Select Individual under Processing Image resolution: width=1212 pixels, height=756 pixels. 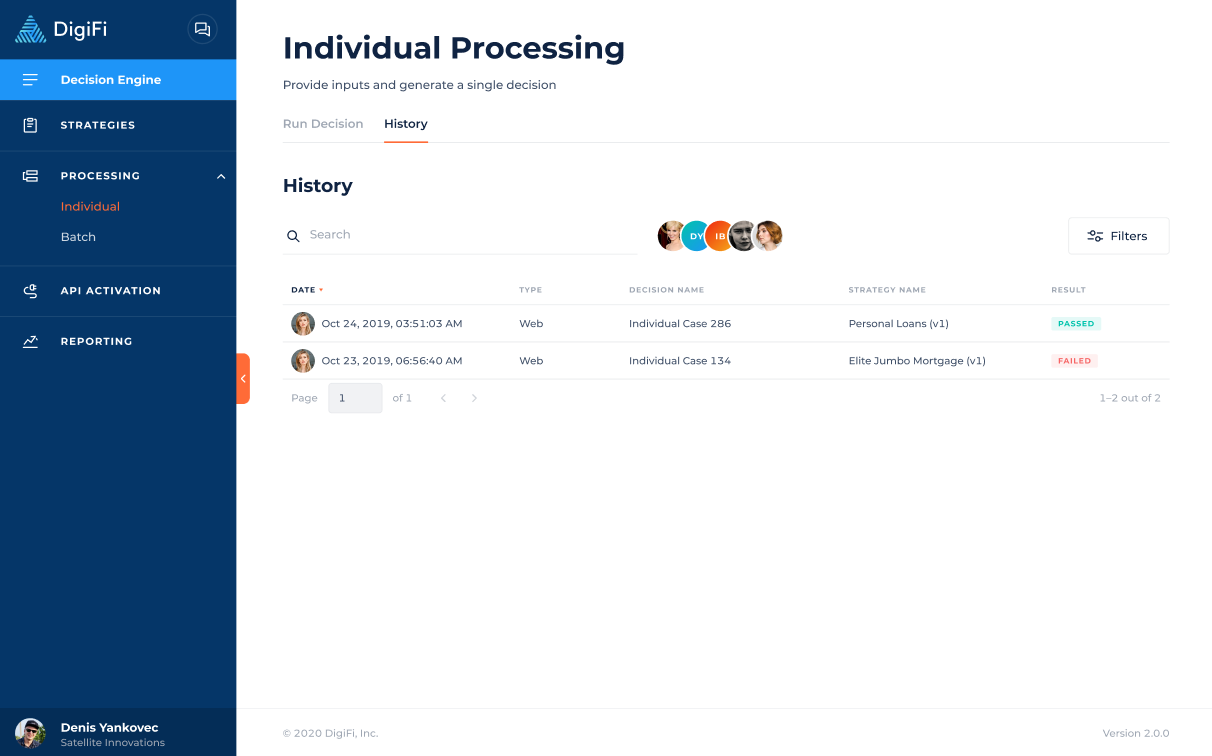pos(90,206)
